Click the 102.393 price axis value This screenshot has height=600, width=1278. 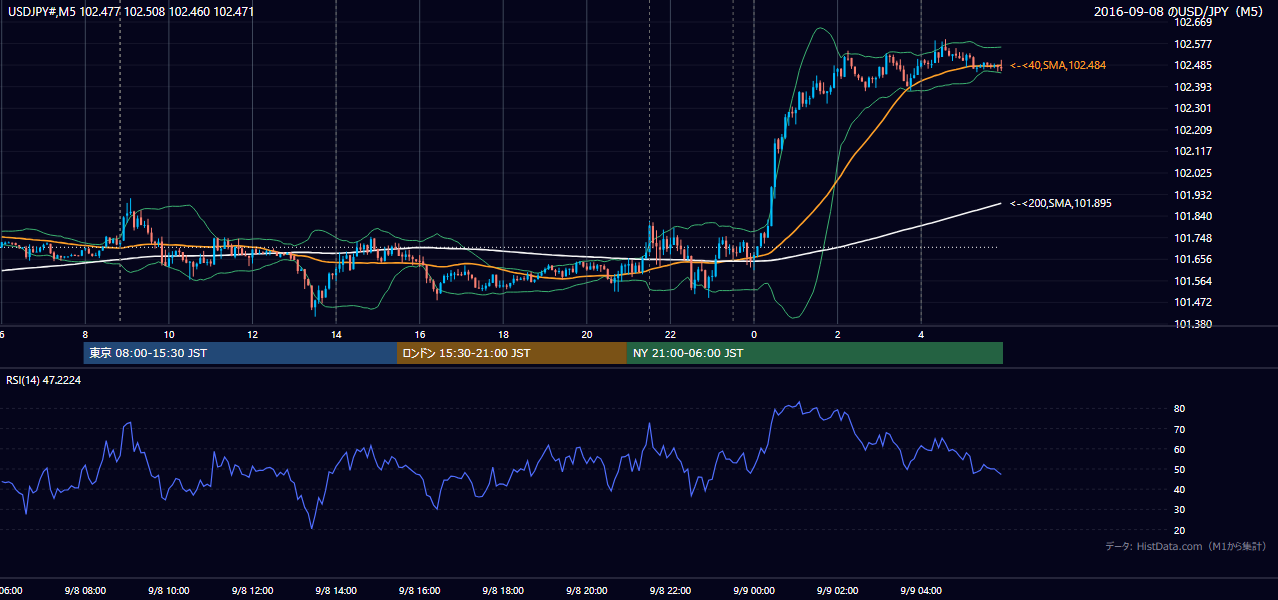tap(1192, 87)
